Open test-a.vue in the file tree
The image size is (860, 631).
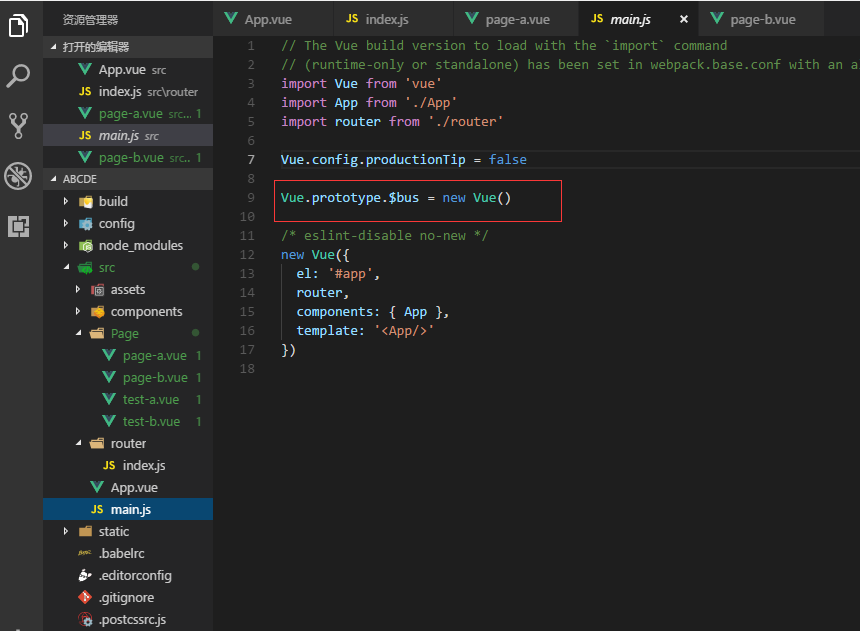(x=151, y=399)
